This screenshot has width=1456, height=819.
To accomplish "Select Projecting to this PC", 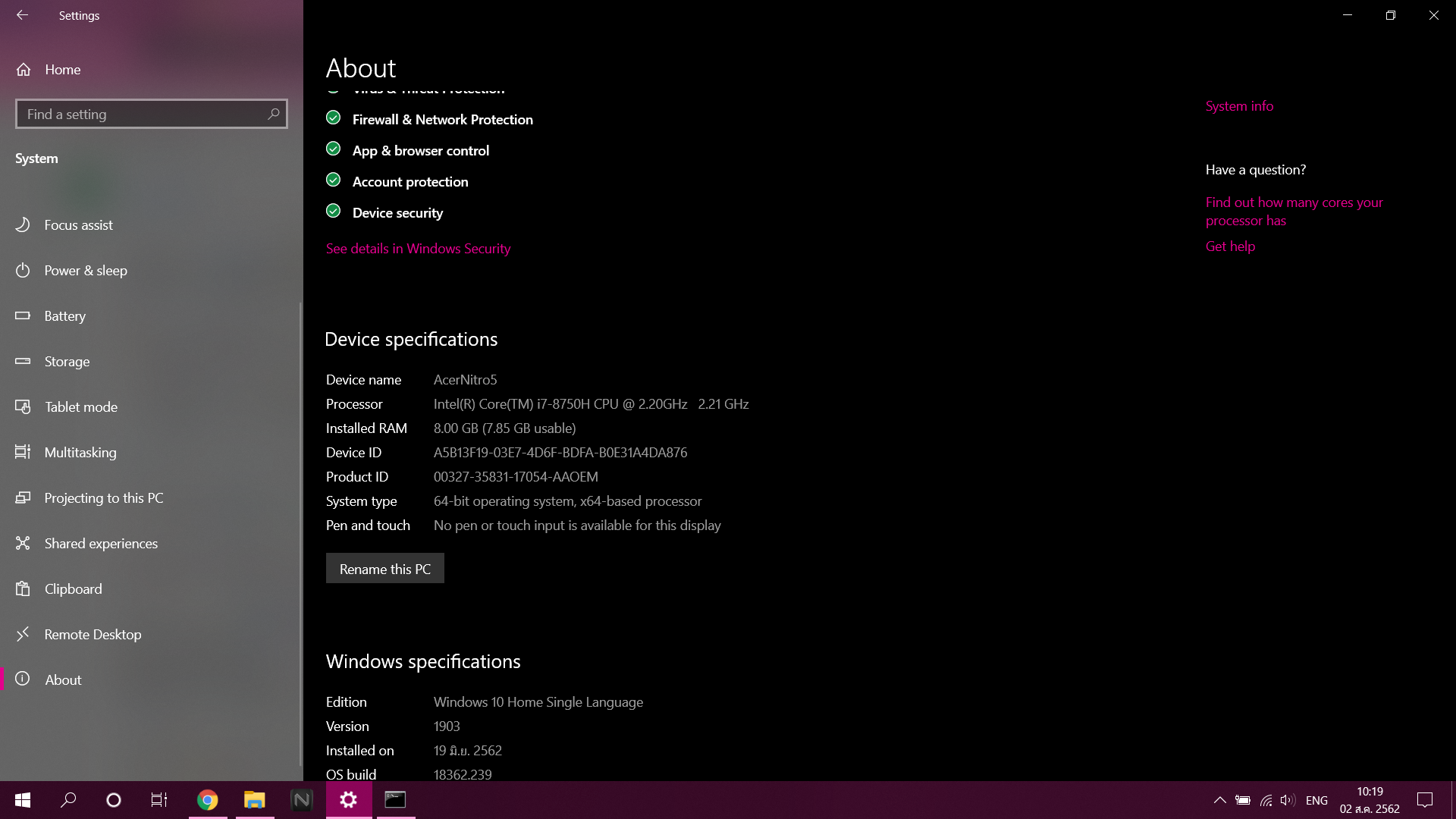I will (104, 498).
